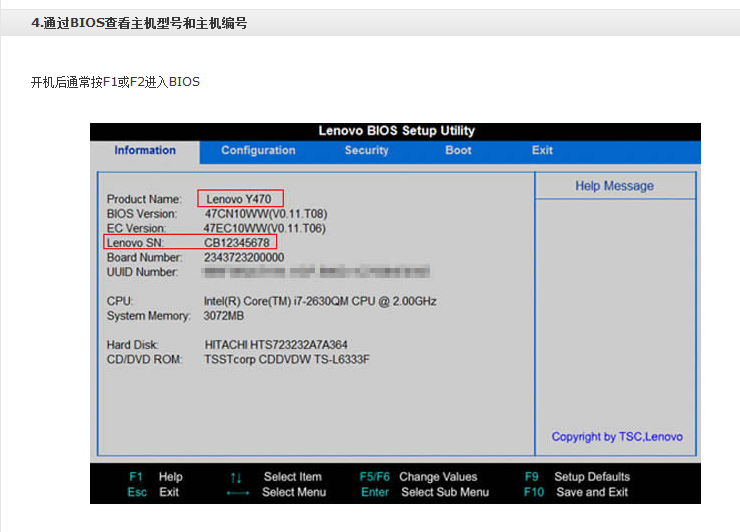740x532 pixels.
Task: Click the Copyright by TSC,Lenovo text
Action: click(617, 437)
